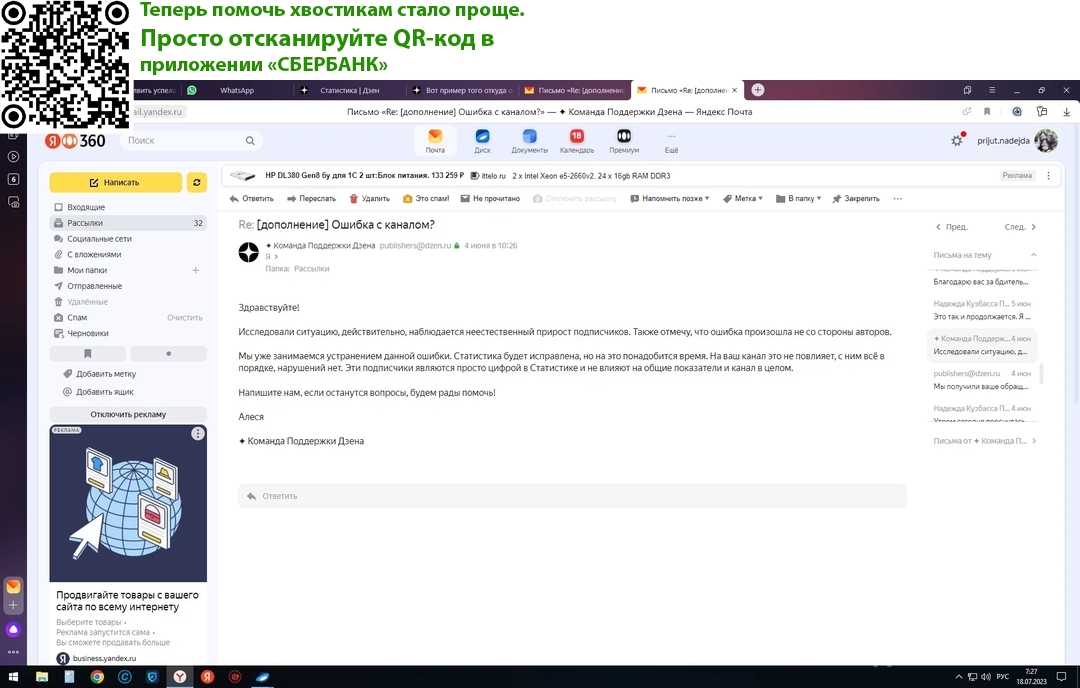Refresh mail with the yellow refresh button
The width and height of the screenshot is (1080, 688).
197,183
